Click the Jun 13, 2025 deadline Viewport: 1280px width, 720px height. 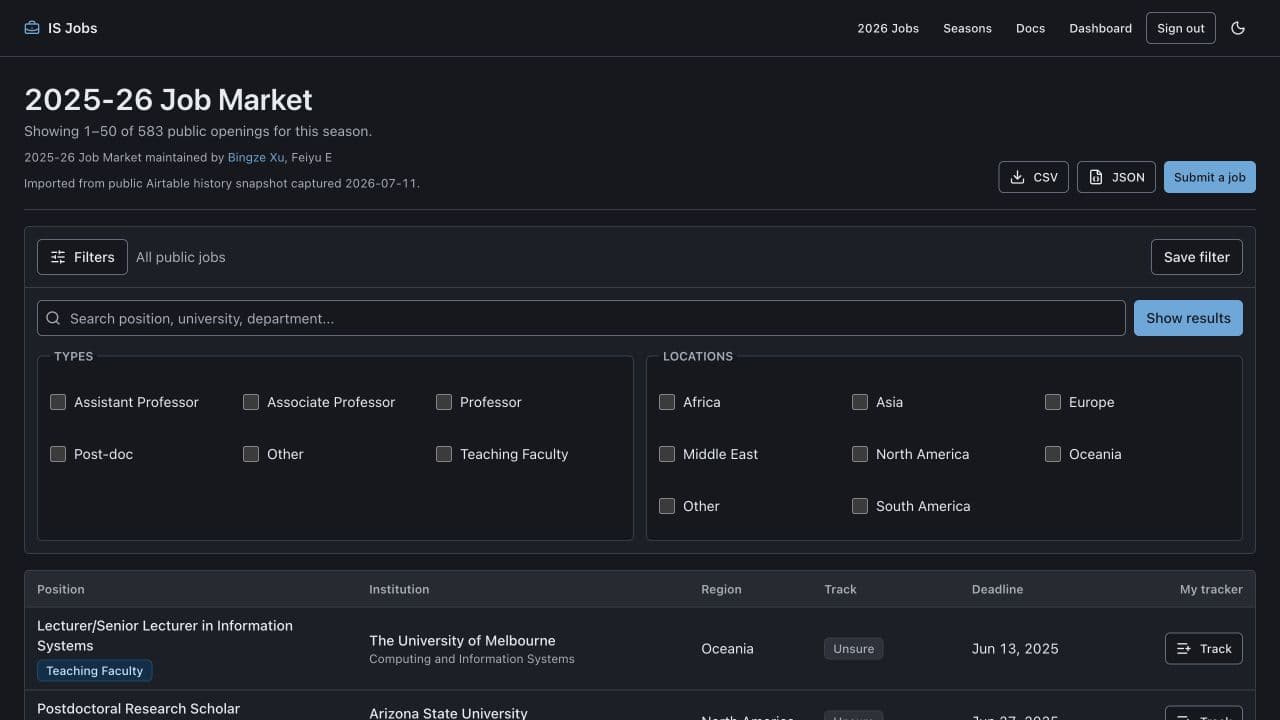point(1015,649)
